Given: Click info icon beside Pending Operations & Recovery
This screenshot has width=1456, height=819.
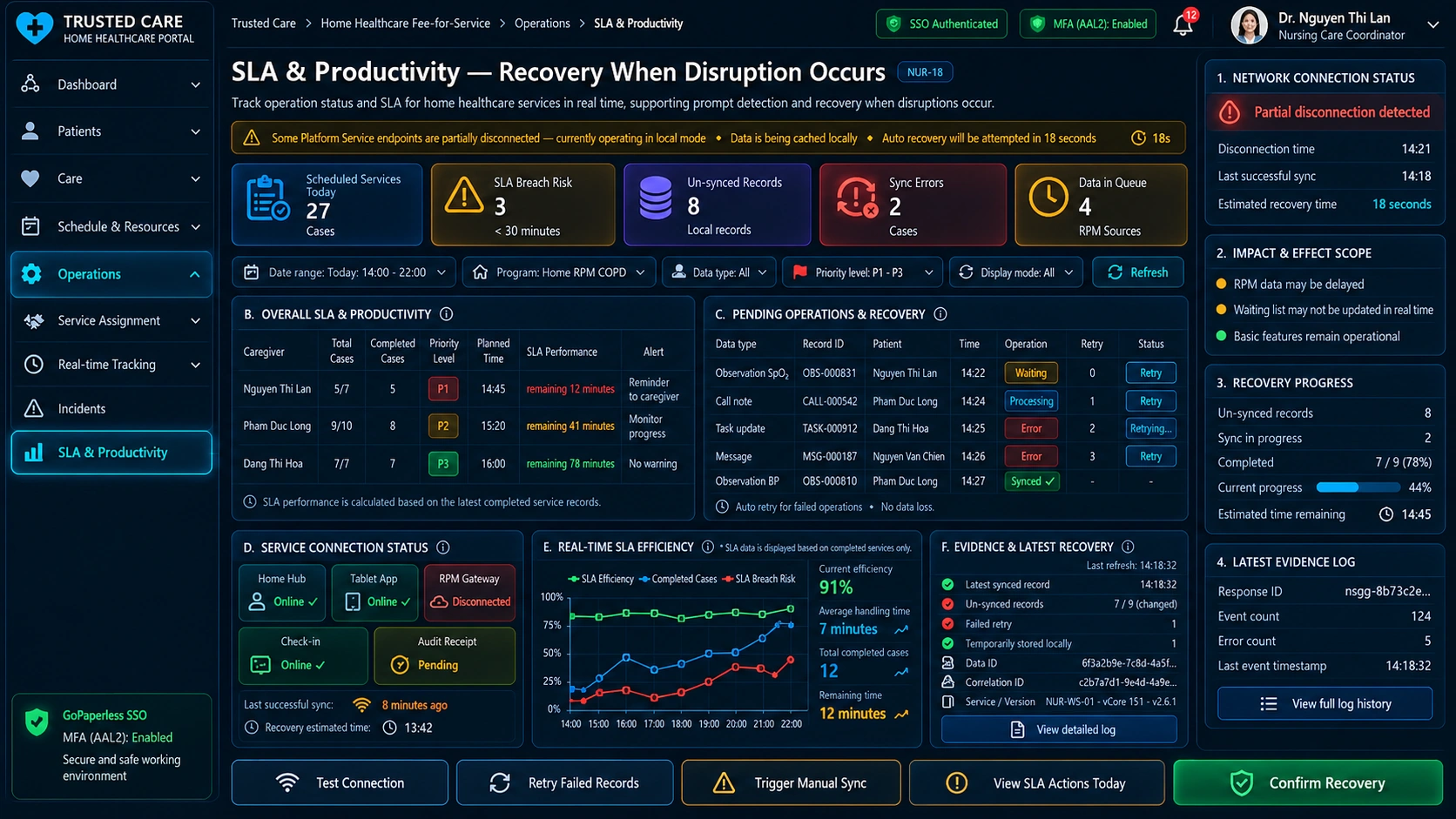Looking at the screenshot, I should [x=940, y=314].
